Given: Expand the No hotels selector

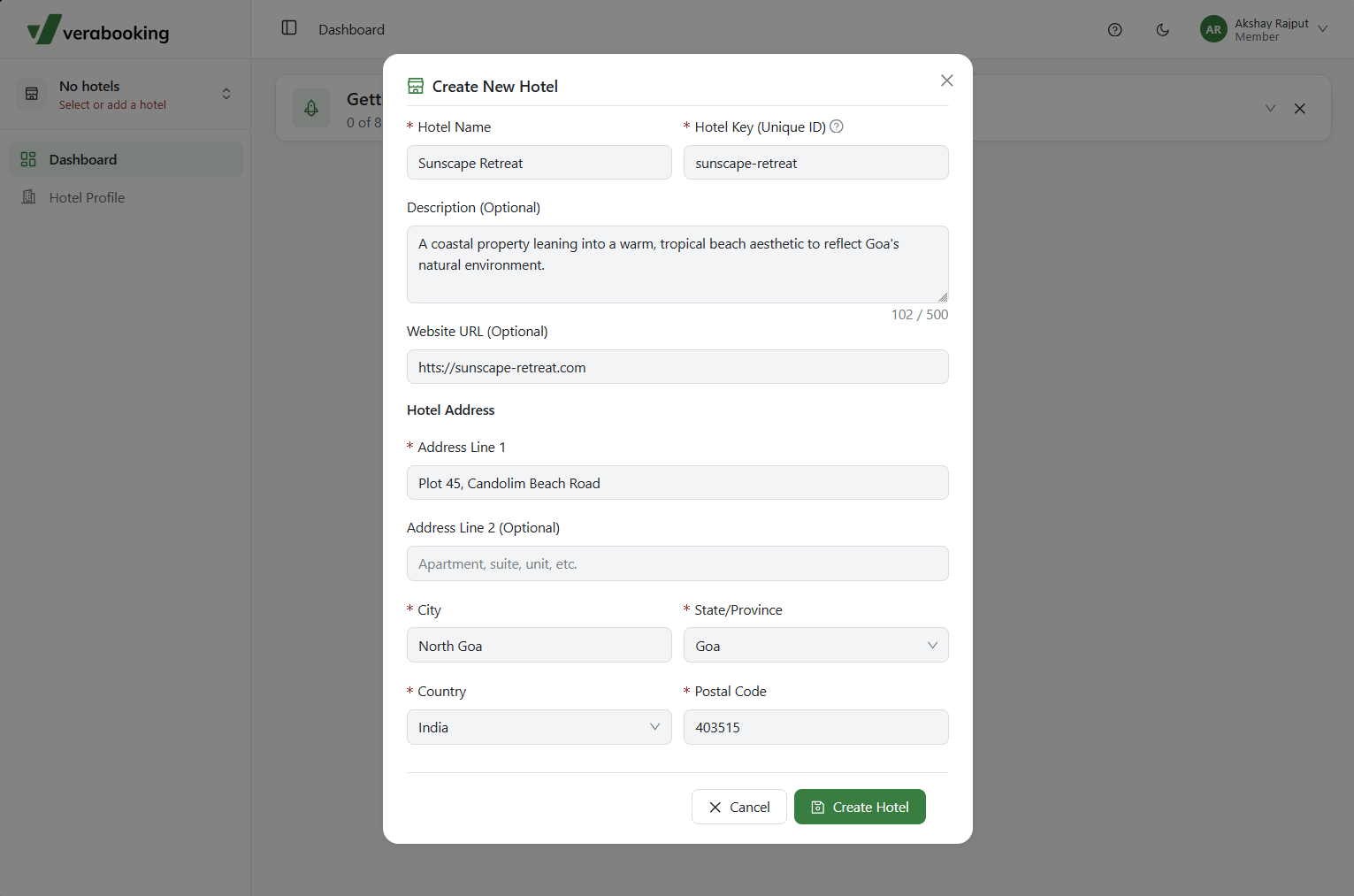Looking at the screenshot, I should coord(126,95).
